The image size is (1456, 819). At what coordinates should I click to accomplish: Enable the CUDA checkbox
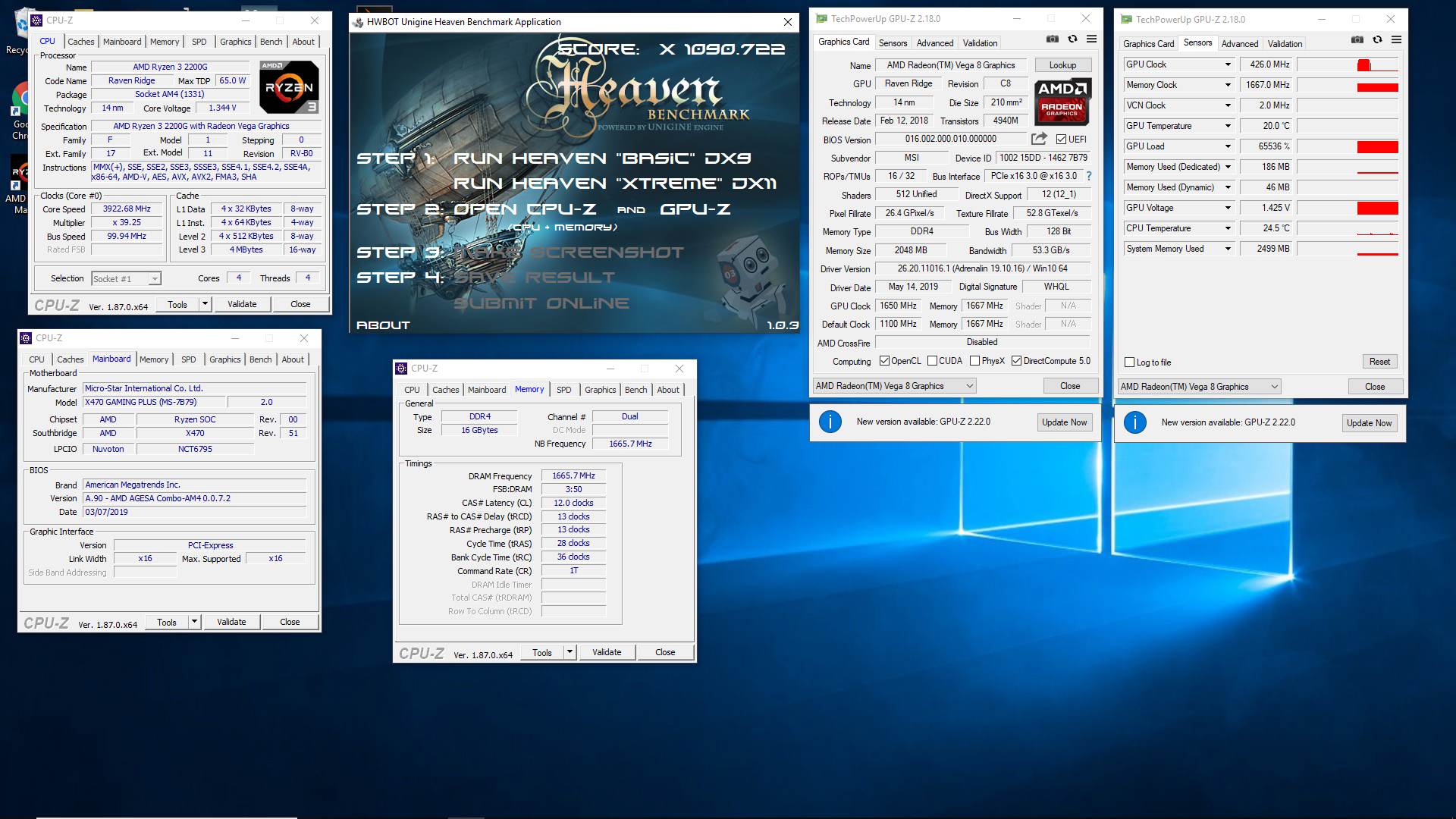(x=932, y=361)
